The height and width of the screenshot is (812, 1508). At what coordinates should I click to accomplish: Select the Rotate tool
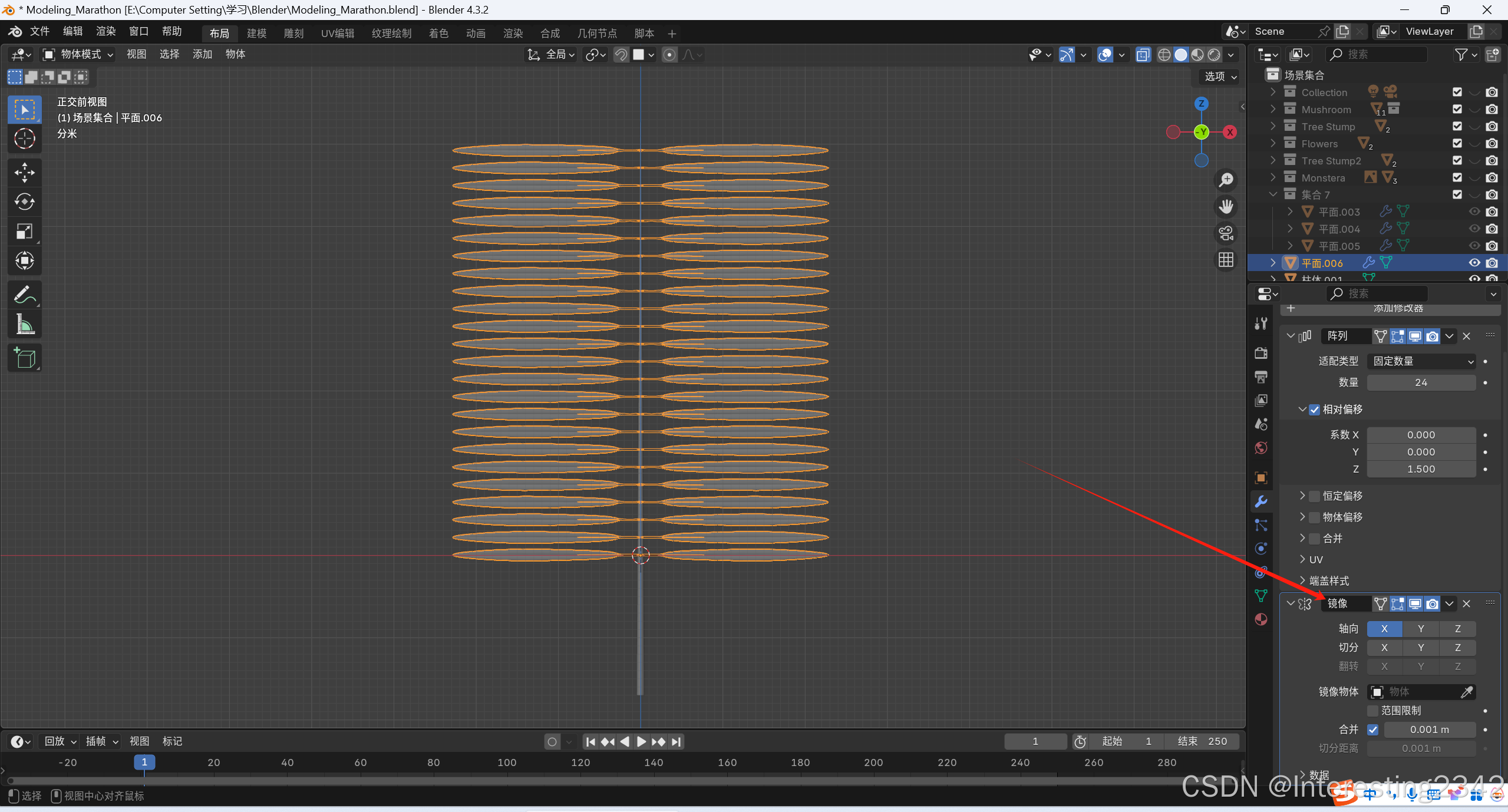24,202
